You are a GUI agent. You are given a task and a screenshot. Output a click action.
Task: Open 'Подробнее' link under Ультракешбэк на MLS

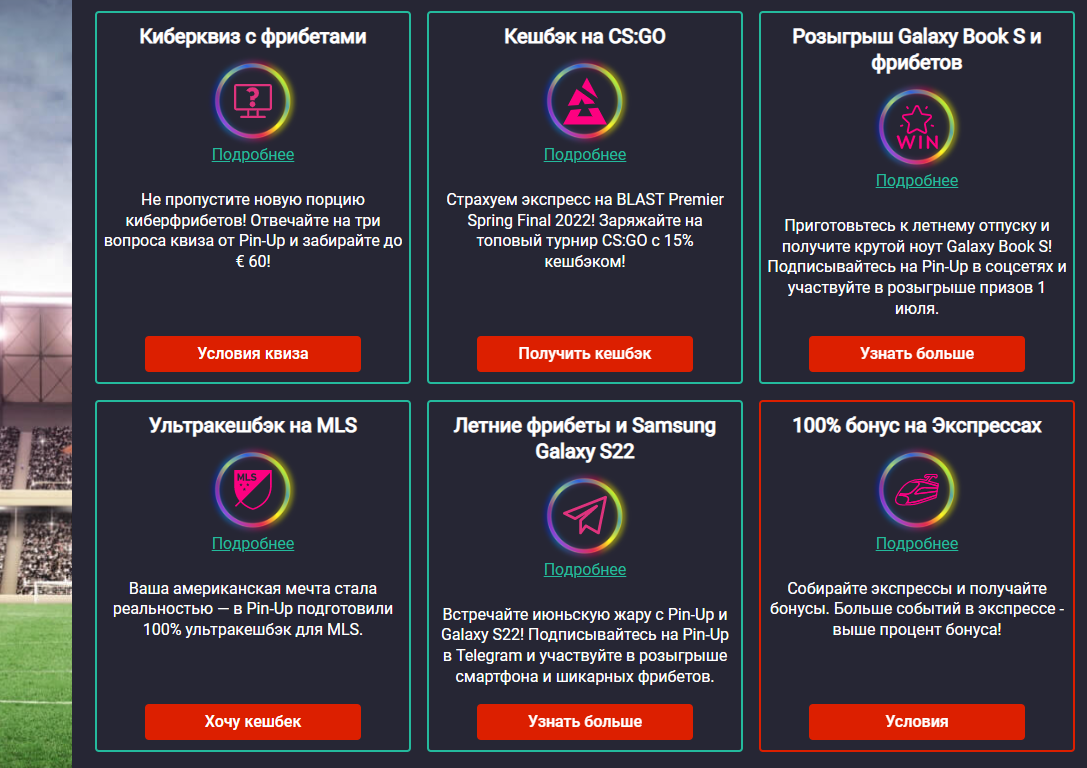[253, 543]
